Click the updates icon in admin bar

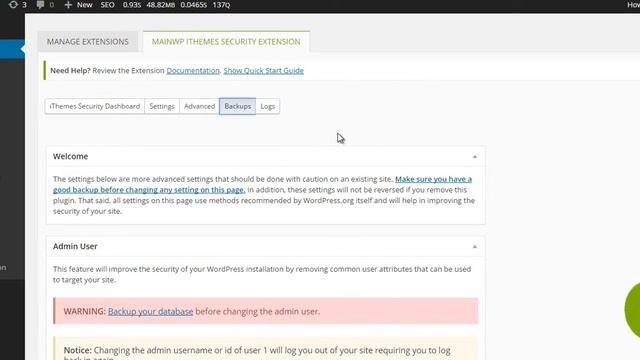pos(13,4)
